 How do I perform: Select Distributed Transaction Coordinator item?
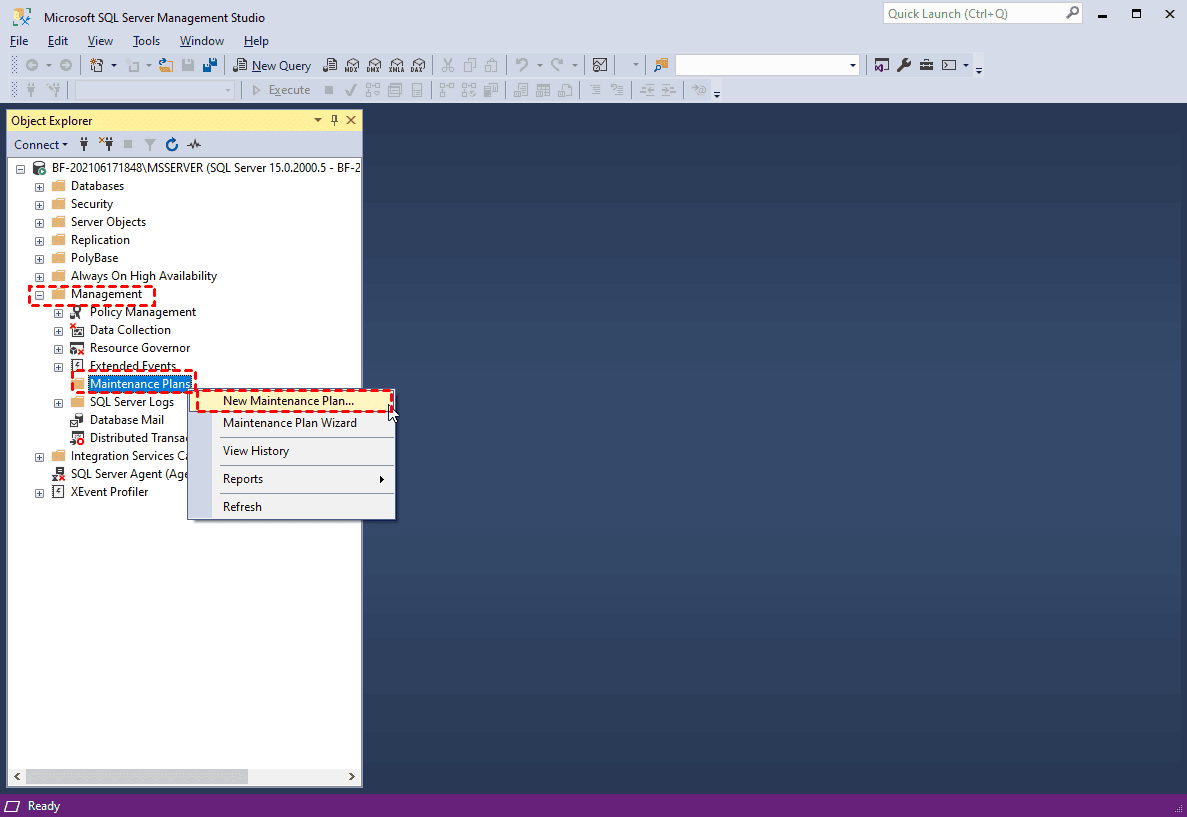coord(138,438)
